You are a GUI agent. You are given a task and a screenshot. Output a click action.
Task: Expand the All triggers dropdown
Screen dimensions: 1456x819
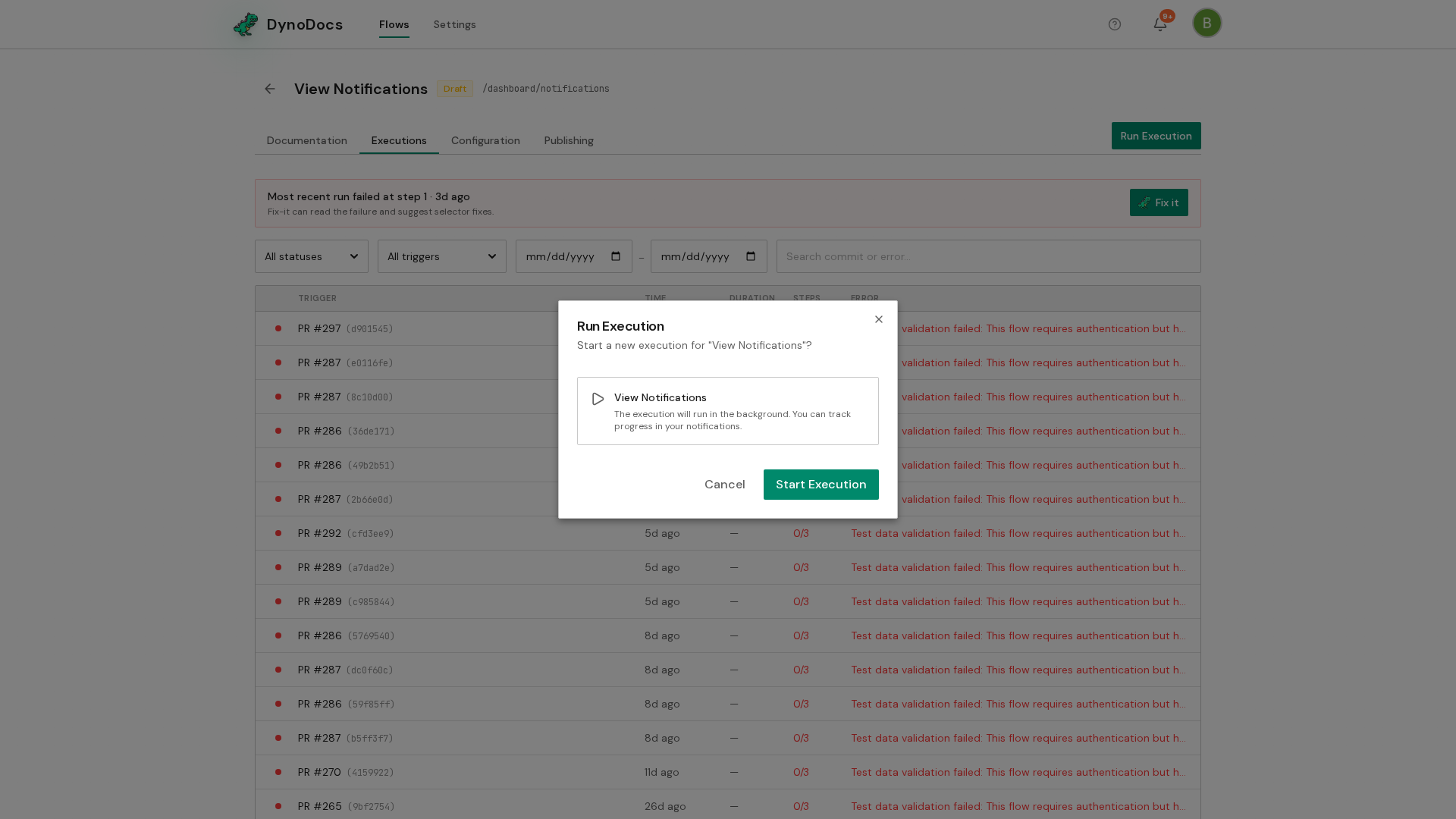click(442, 256)
